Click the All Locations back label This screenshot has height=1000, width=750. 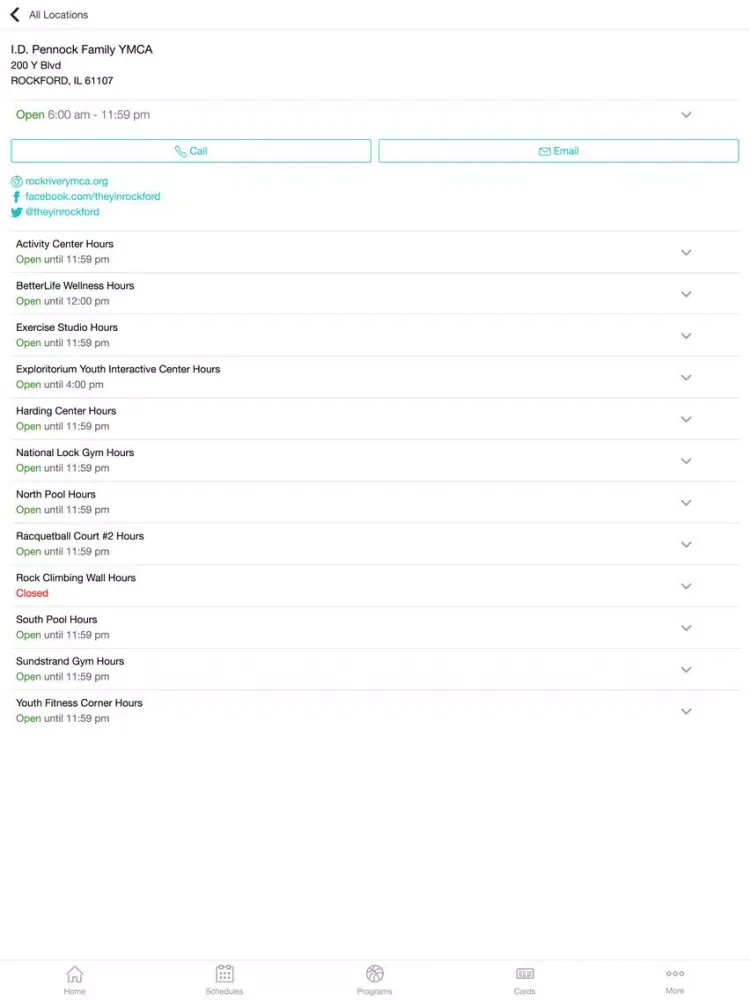58,15
